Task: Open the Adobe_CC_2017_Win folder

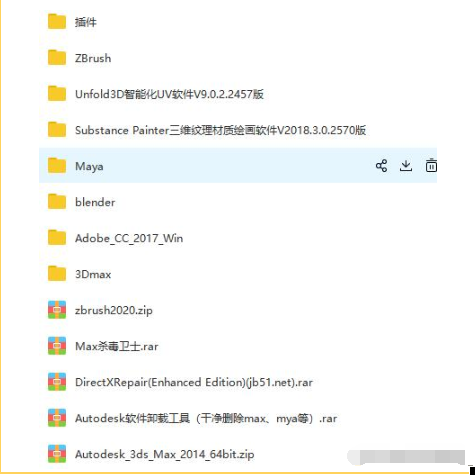Action: coord(129,238)
